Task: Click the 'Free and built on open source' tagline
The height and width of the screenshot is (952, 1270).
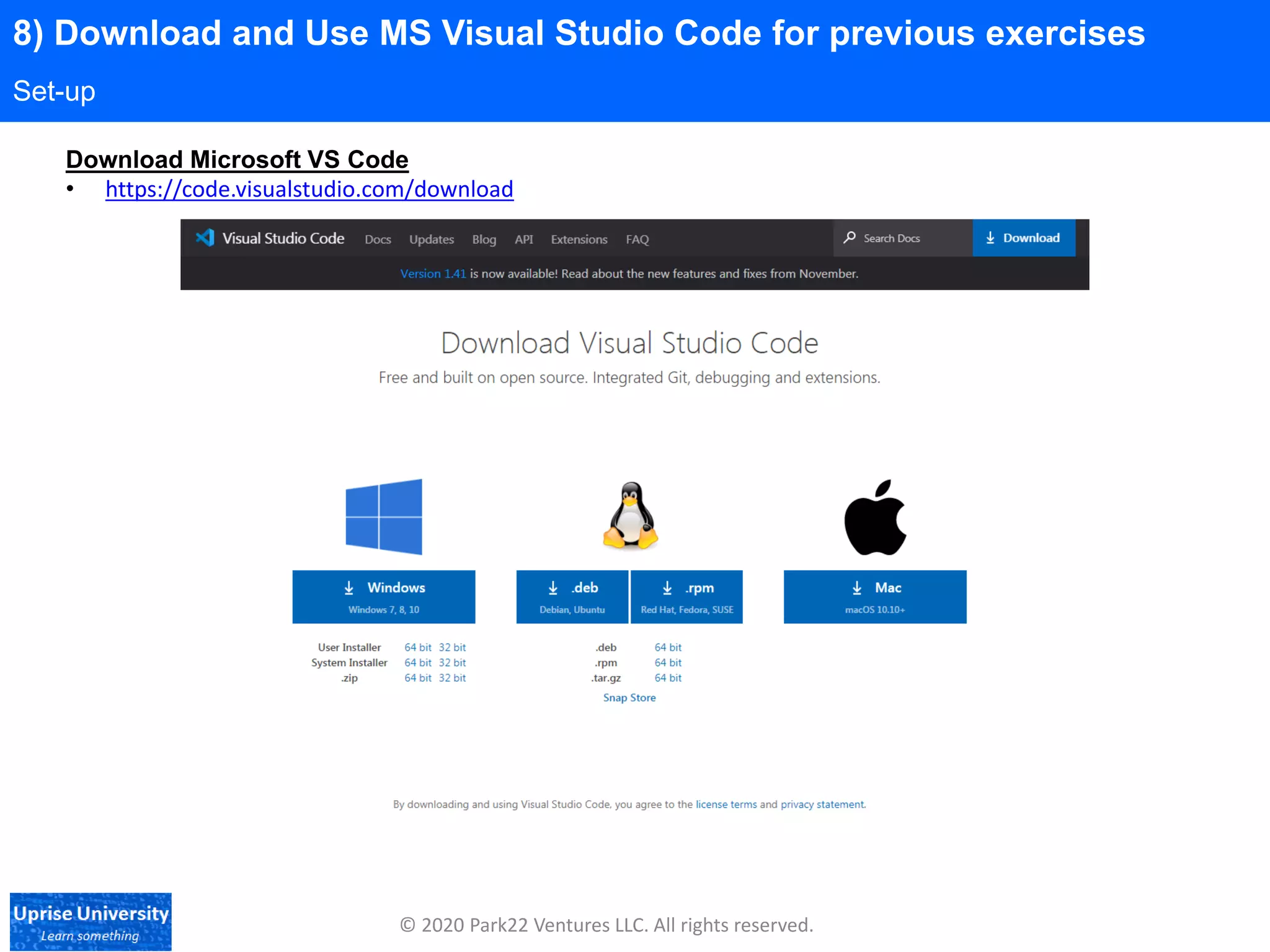Action: [x=629, y=377]
